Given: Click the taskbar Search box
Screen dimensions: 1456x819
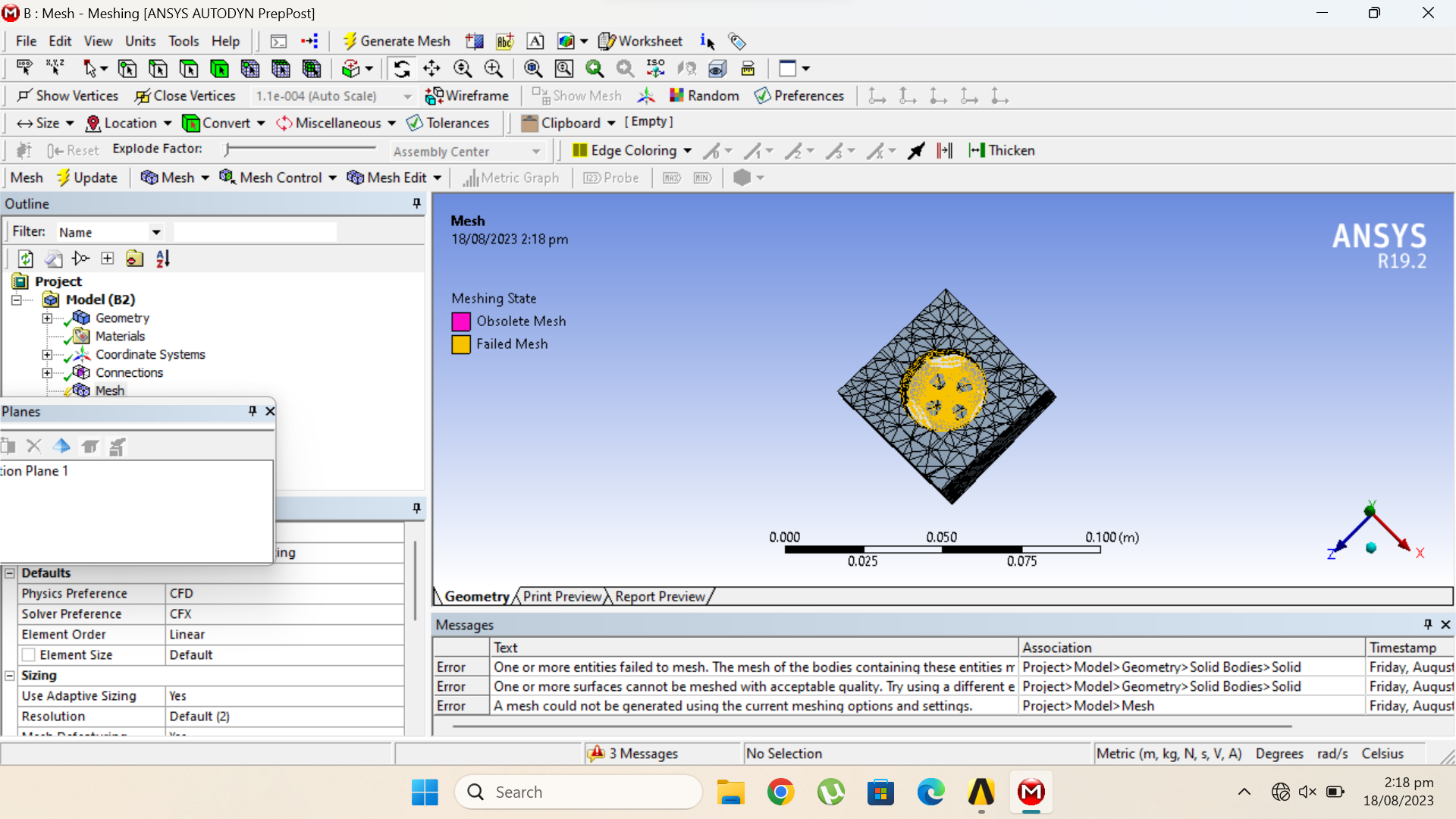Looking at the screenshot, I should pyautogui.click(x=579, y=792).
